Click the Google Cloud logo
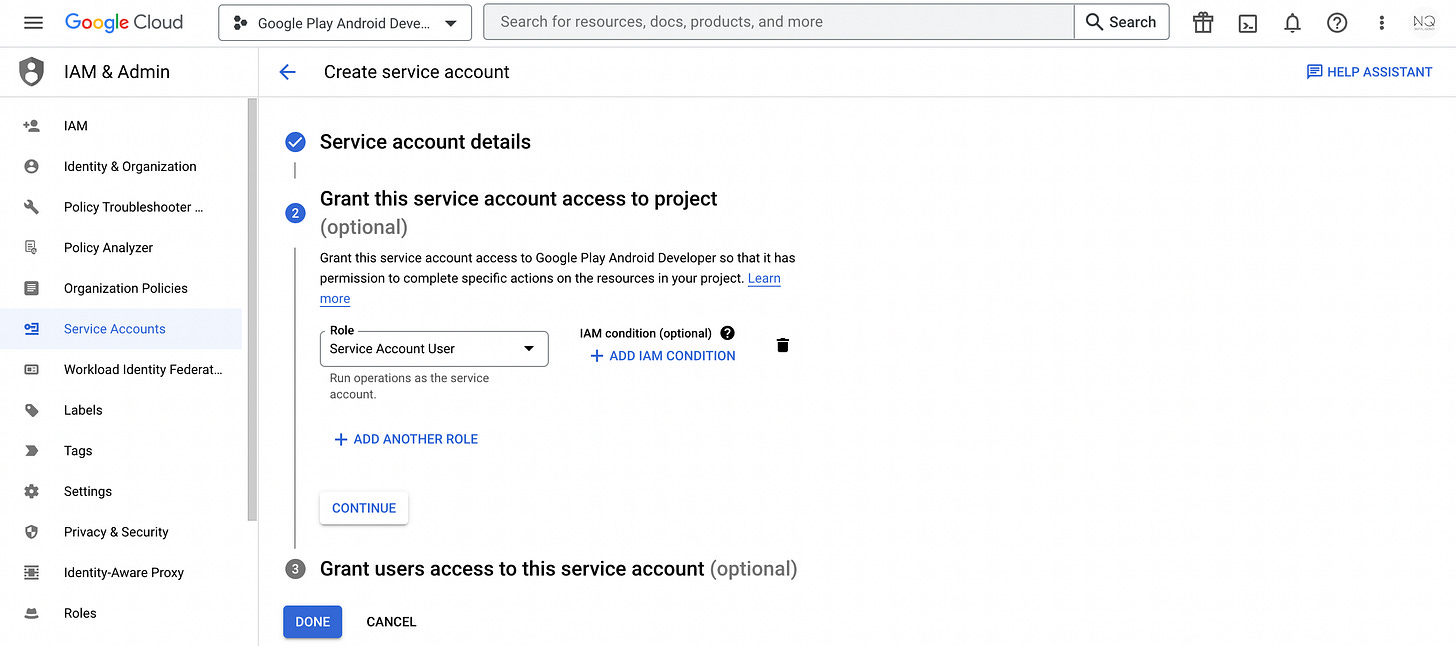This screenshot has height=646, width=1456. [124, 22]
